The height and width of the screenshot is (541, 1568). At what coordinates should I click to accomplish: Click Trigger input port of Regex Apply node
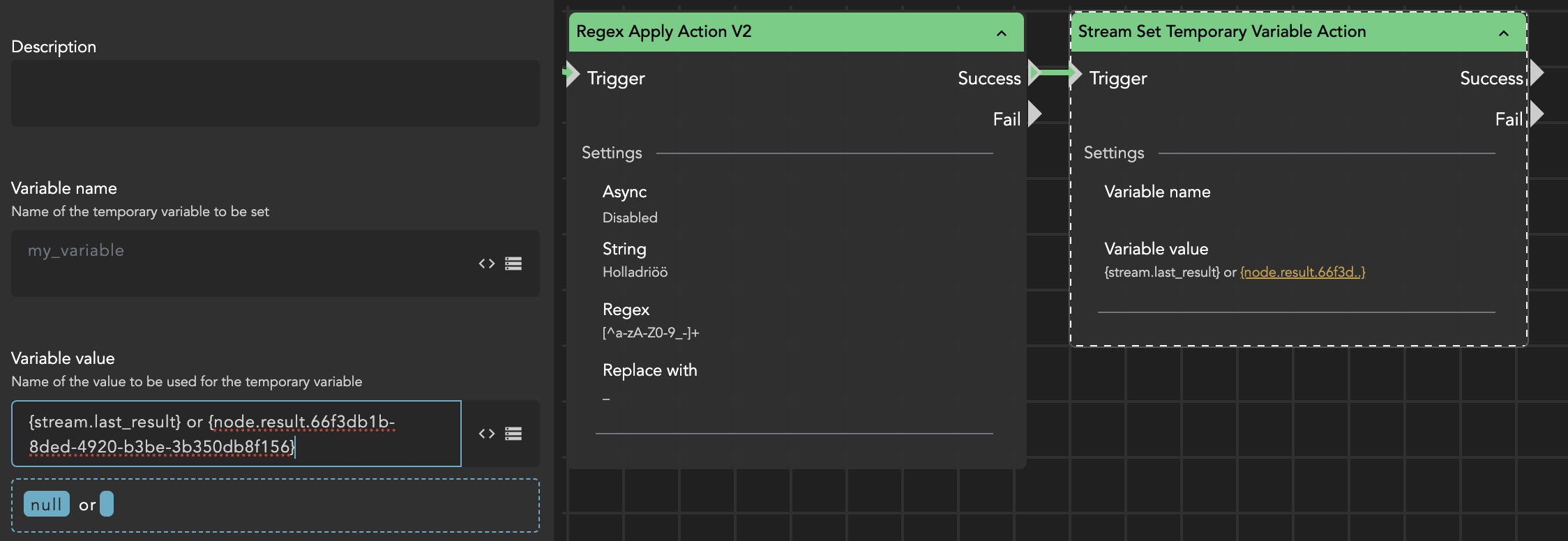click(x=572, y=73)
